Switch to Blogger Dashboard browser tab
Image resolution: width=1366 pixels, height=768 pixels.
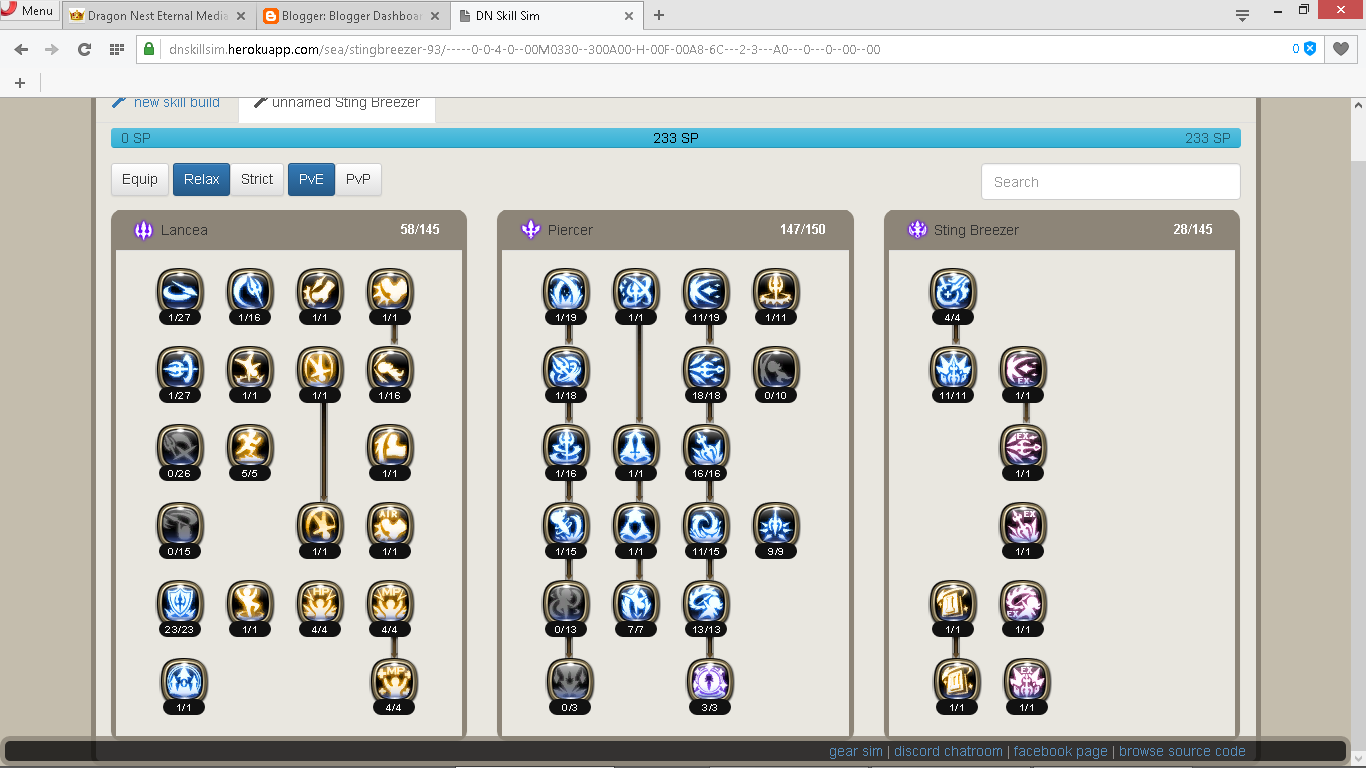tap(352, 15)
